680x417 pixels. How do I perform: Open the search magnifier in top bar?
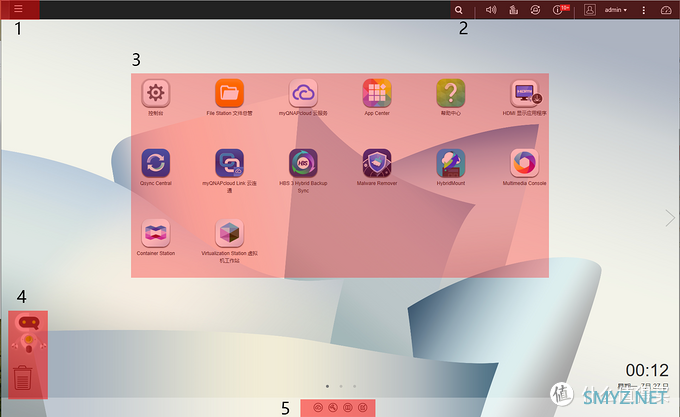pos(458,10)
